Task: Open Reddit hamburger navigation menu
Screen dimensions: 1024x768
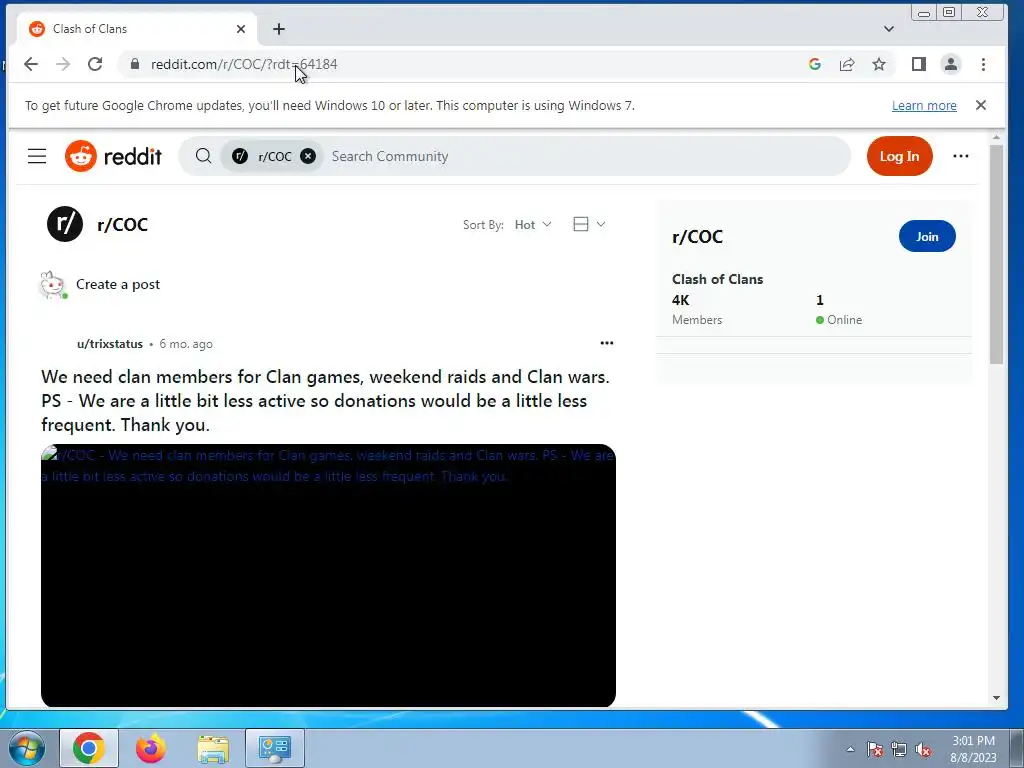Action: click(37, 156)
